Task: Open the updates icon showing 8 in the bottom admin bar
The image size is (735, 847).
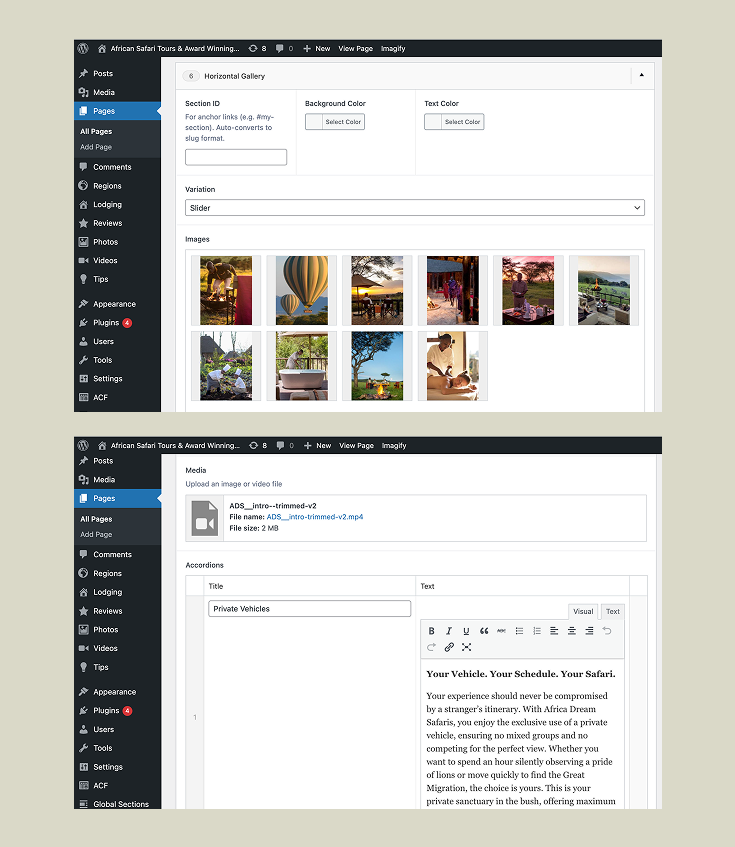Action: (258, 446)
